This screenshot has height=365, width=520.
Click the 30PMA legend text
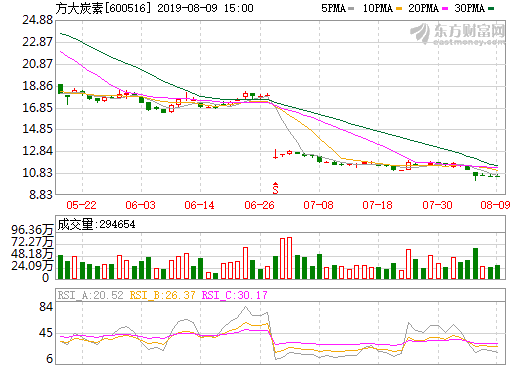pos(469,8)
